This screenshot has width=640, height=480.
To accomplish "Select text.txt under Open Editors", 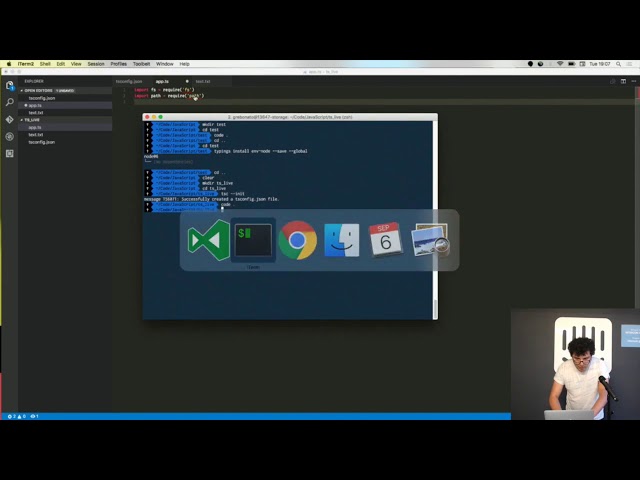I will point(65,113).
